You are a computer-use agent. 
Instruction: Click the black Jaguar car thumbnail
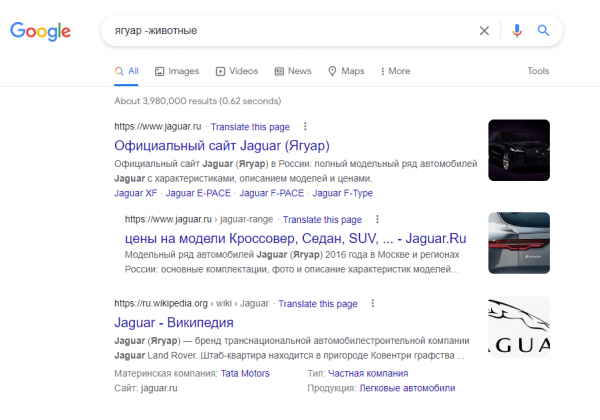tap(519, 150)
